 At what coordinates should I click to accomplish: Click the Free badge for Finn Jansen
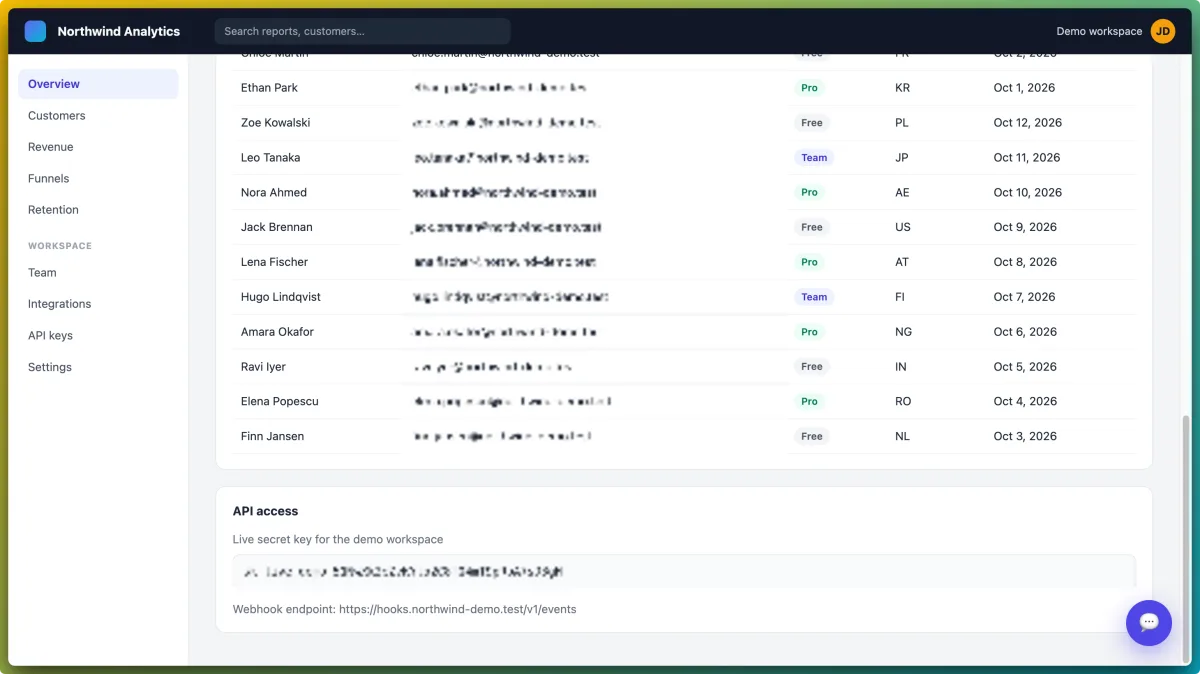pyautogui.click(x=811, y=436)
